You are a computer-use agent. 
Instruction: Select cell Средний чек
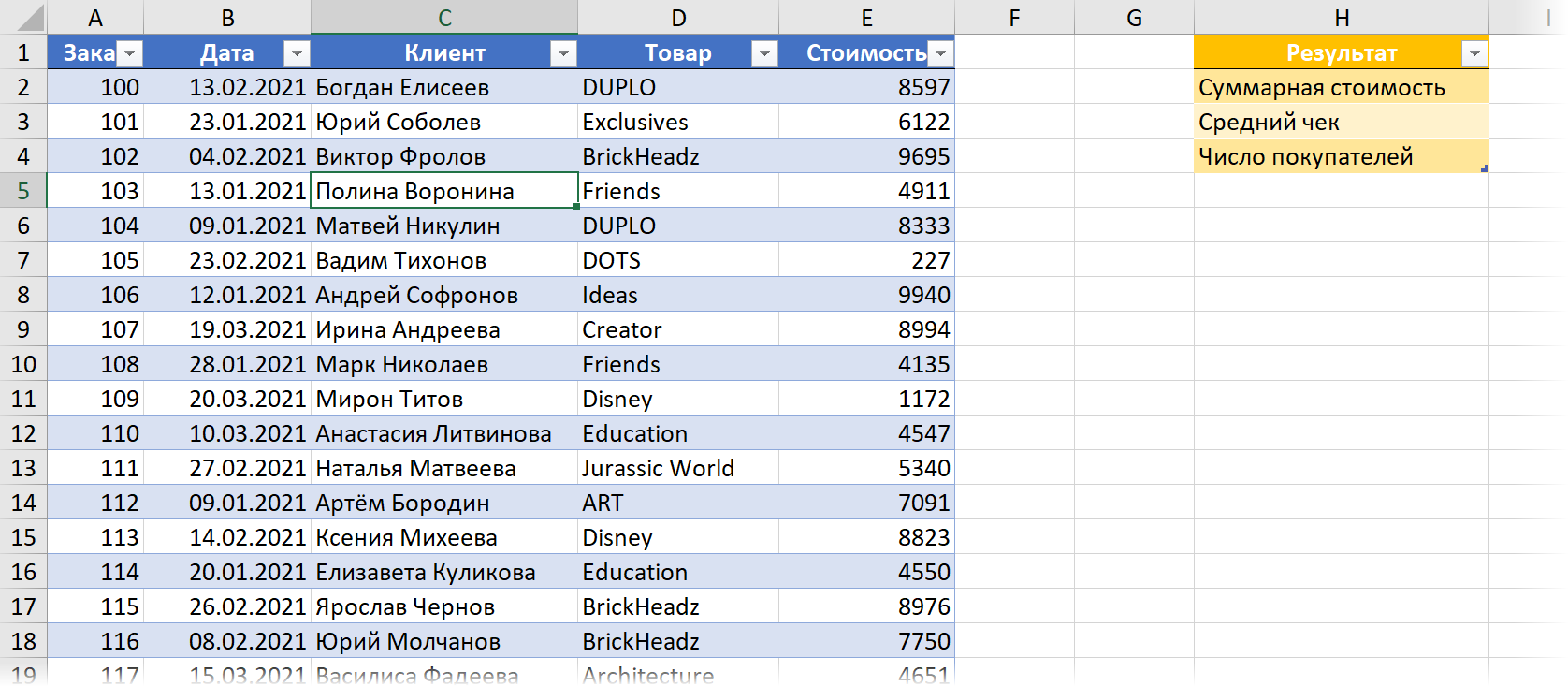pos(1342,122)
